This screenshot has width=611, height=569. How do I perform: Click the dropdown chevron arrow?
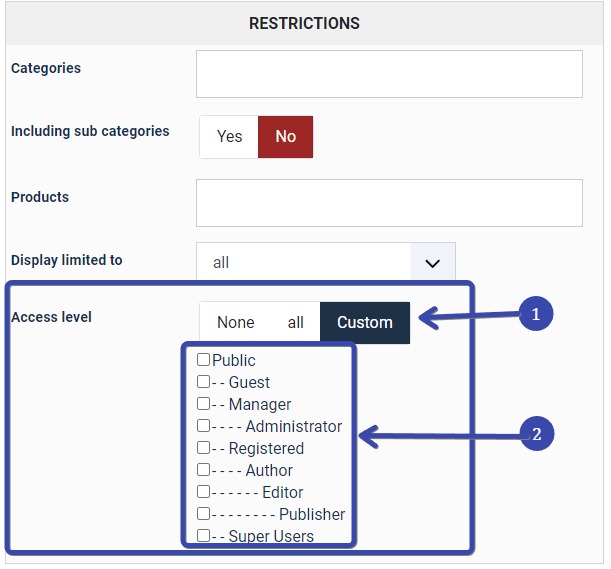click(x=433, y=263)
